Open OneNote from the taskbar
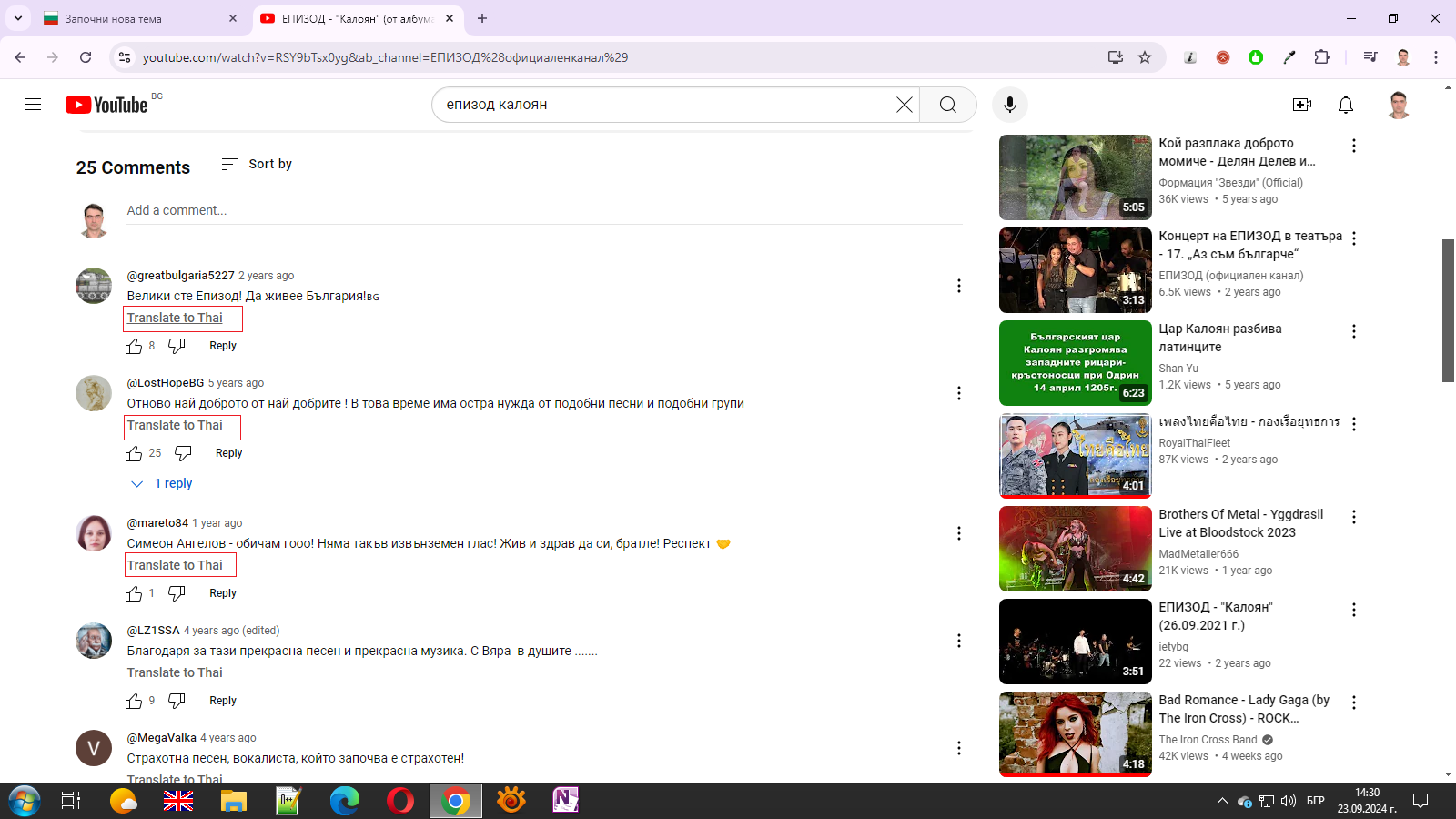Viewport: 1456px width, 819px height. (x=566, y=801)
